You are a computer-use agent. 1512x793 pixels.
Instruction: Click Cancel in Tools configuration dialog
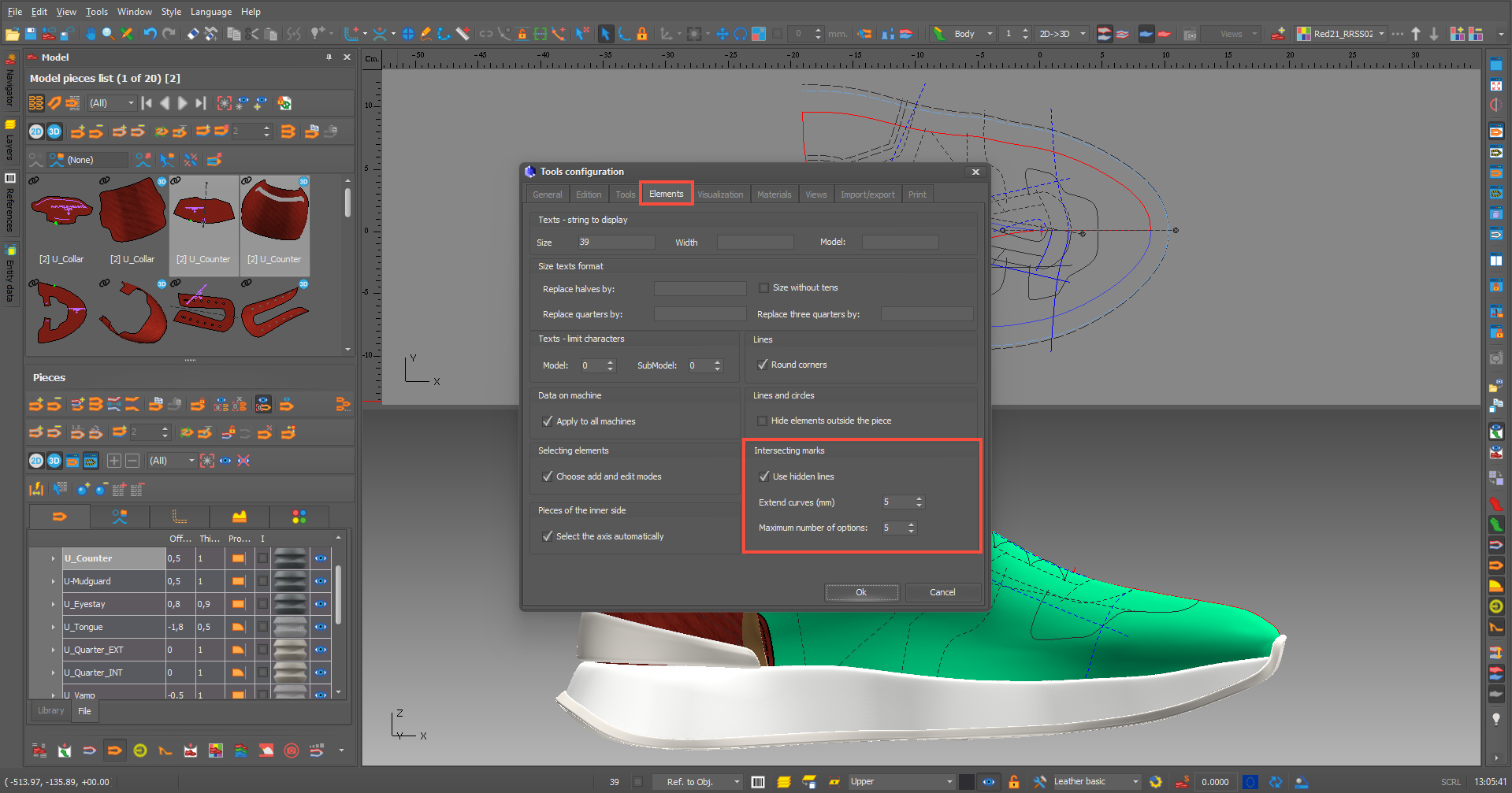(x=942, y=592)
